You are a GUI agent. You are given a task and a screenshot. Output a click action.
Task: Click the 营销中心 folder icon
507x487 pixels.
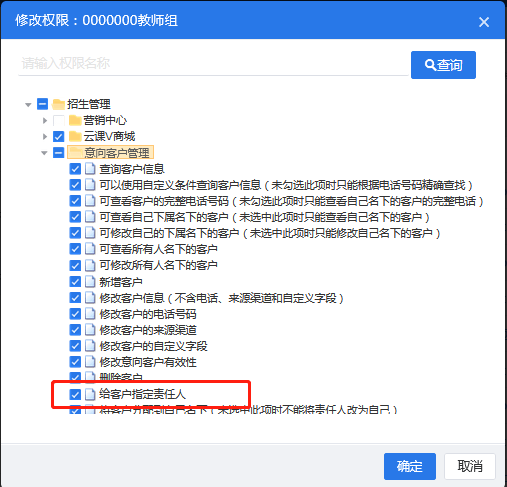point(75,120)
